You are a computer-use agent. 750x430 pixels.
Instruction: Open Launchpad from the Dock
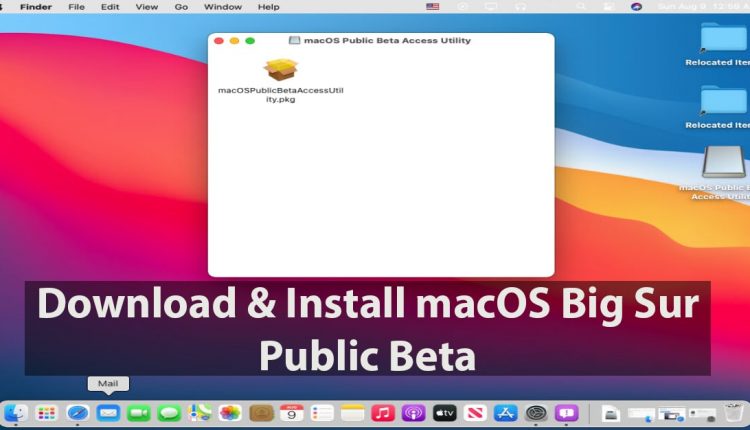click(46, 413)
